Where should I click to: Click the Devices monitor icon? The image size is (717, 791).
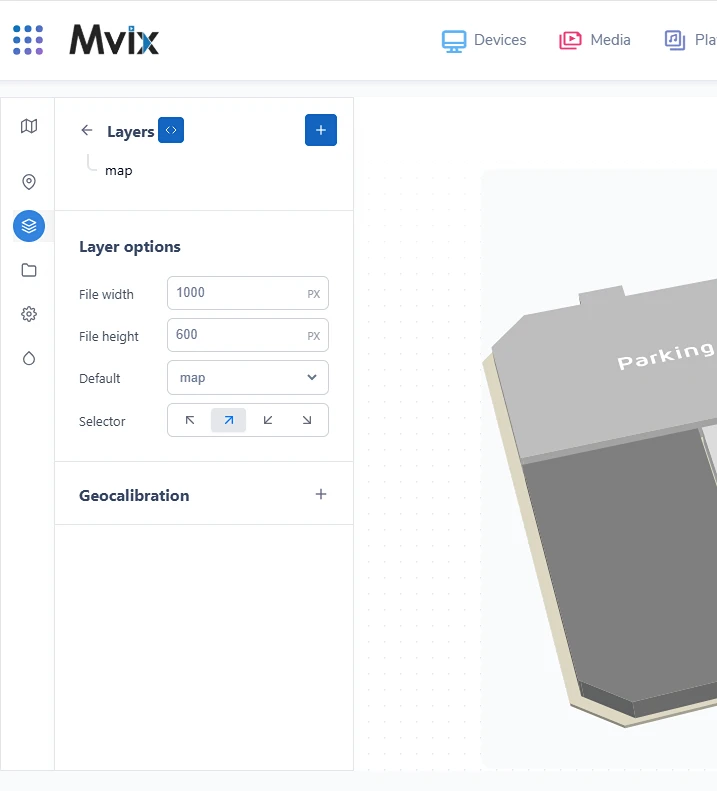pyautogui.click(x=454, y=41)
